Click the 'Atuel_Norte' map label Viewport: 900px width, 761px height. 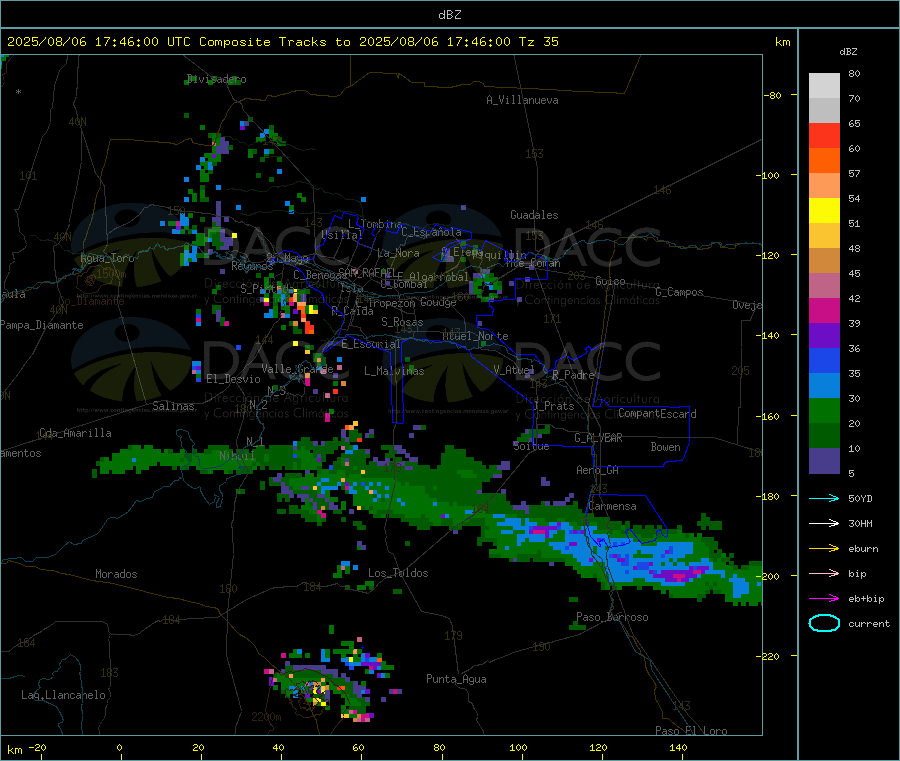475,336
